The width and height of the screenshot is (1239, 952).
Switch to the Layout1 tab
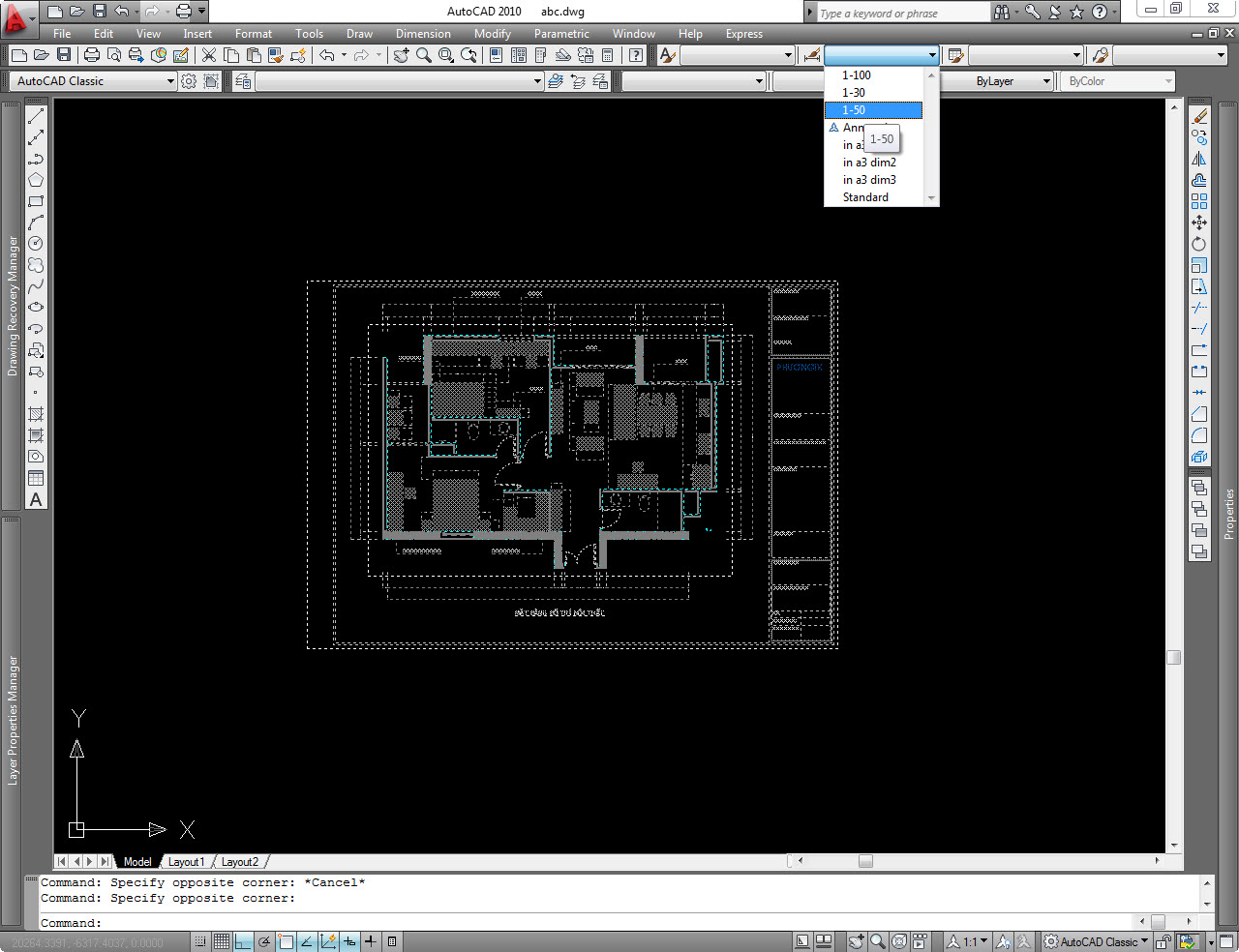point(186,862)
